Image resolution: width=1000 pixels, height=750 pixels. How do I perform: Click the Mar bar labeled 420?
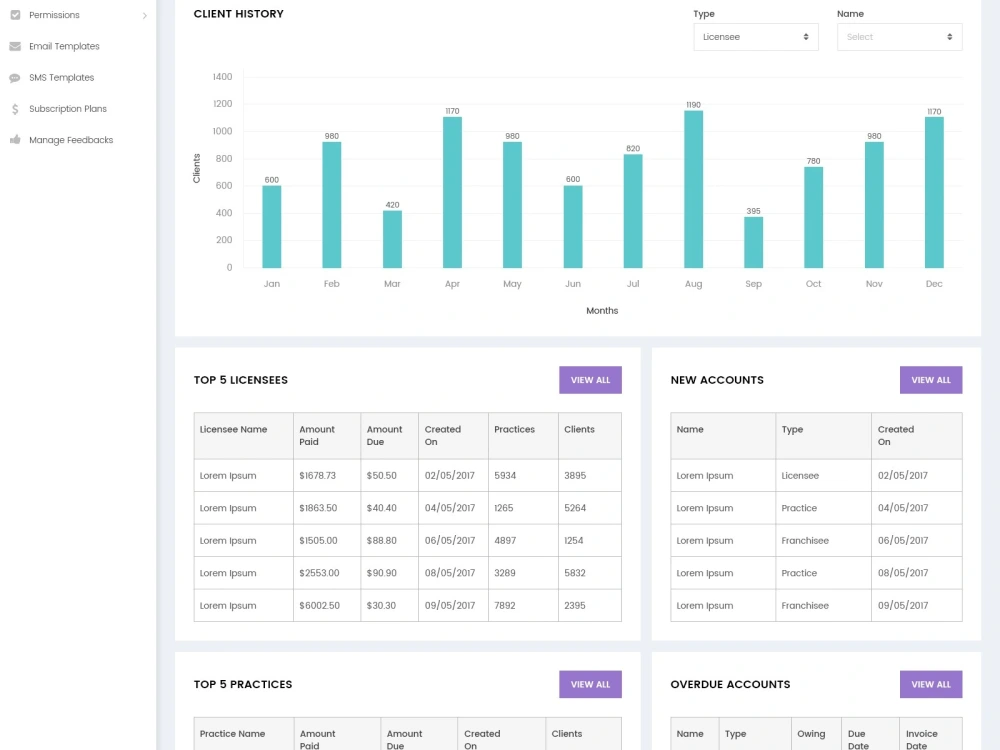point(392,239)
